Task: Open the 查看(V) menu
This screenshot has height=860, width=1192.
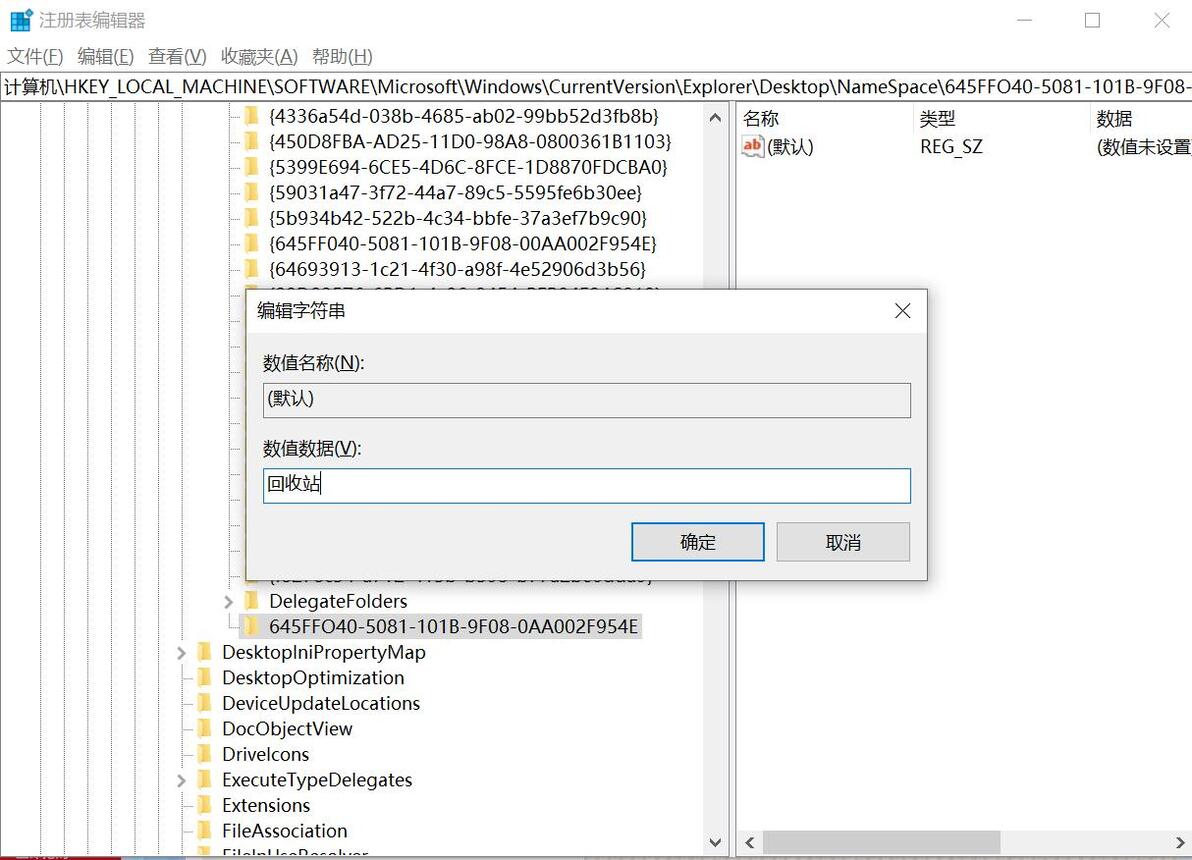Action: 177,56
